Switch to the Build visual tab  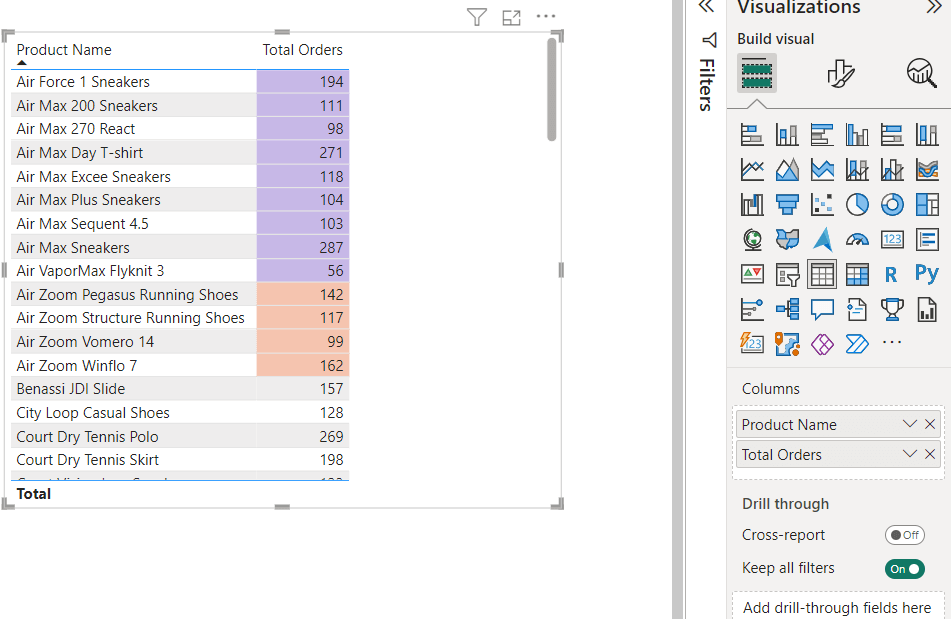757,73
